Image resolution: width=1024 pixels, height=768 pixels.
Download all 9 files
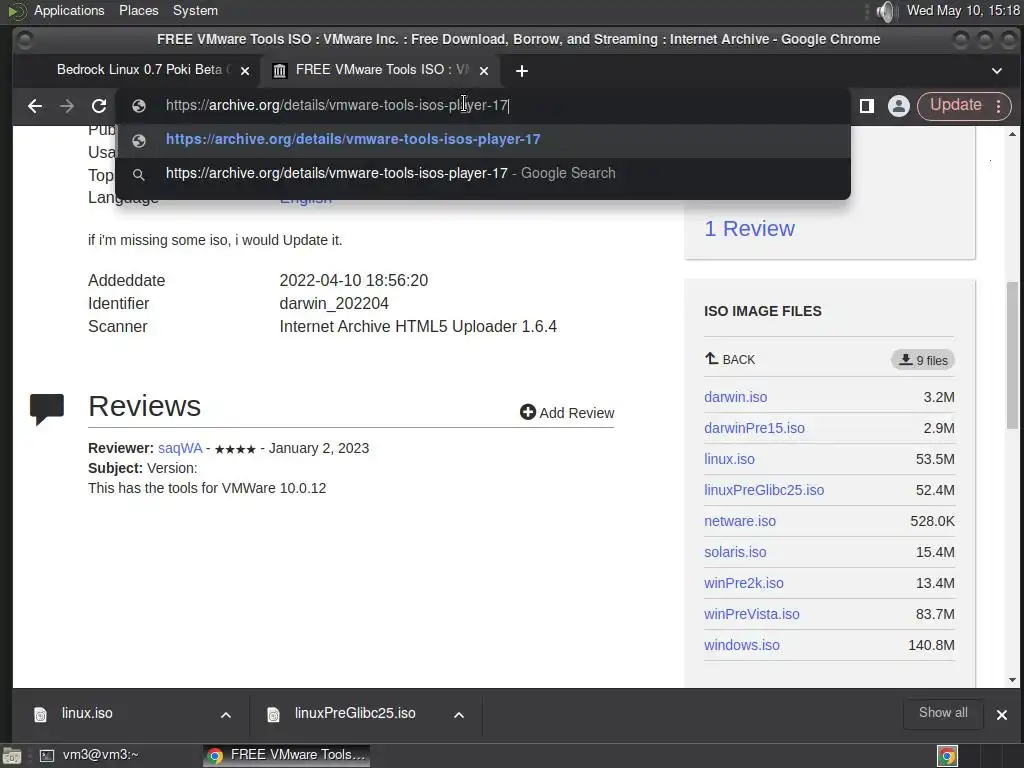point(923,360)
